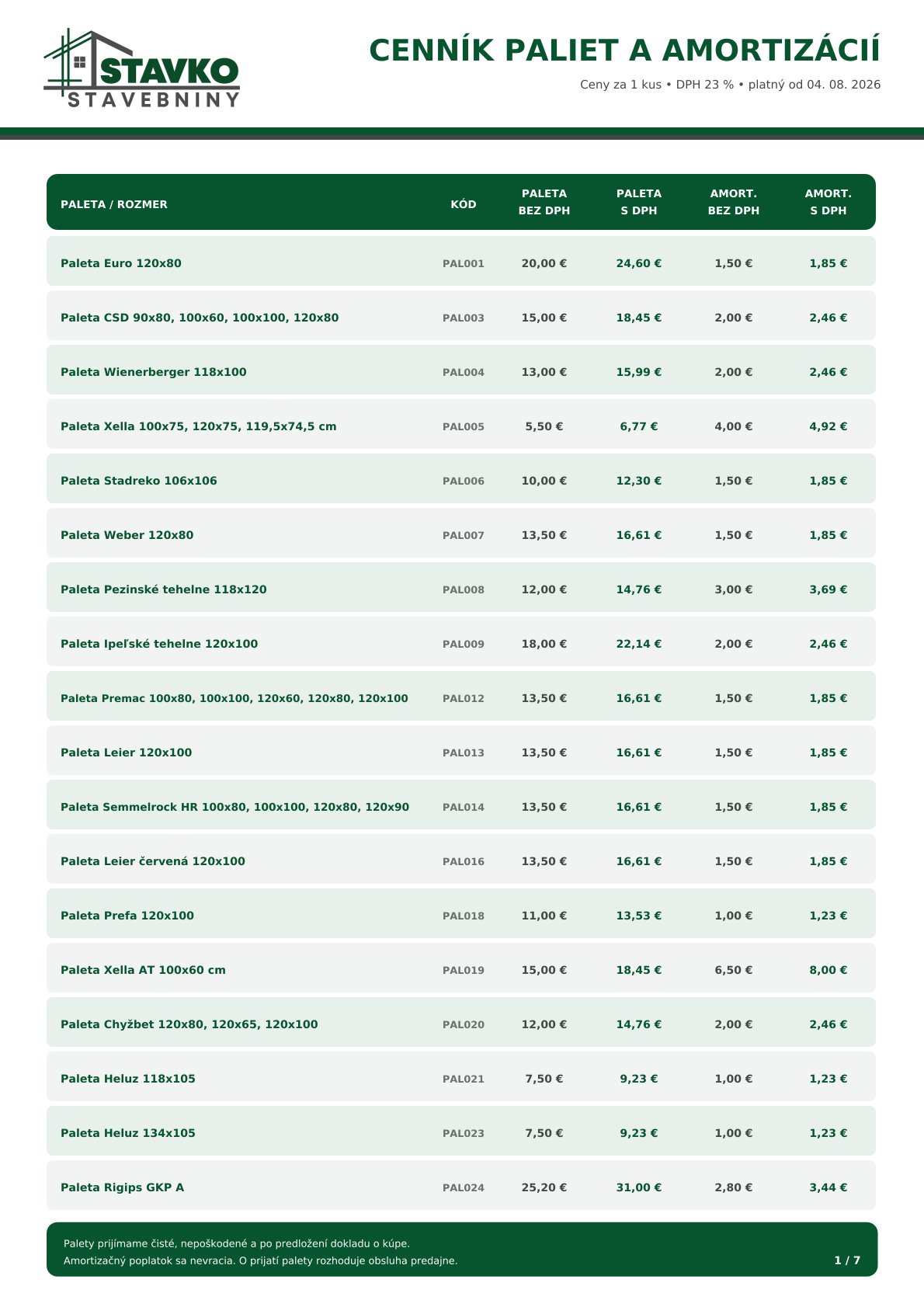Click the Stavko Stavebniny logo
This screenshot has height=1307, width=924.
(142, 68)
